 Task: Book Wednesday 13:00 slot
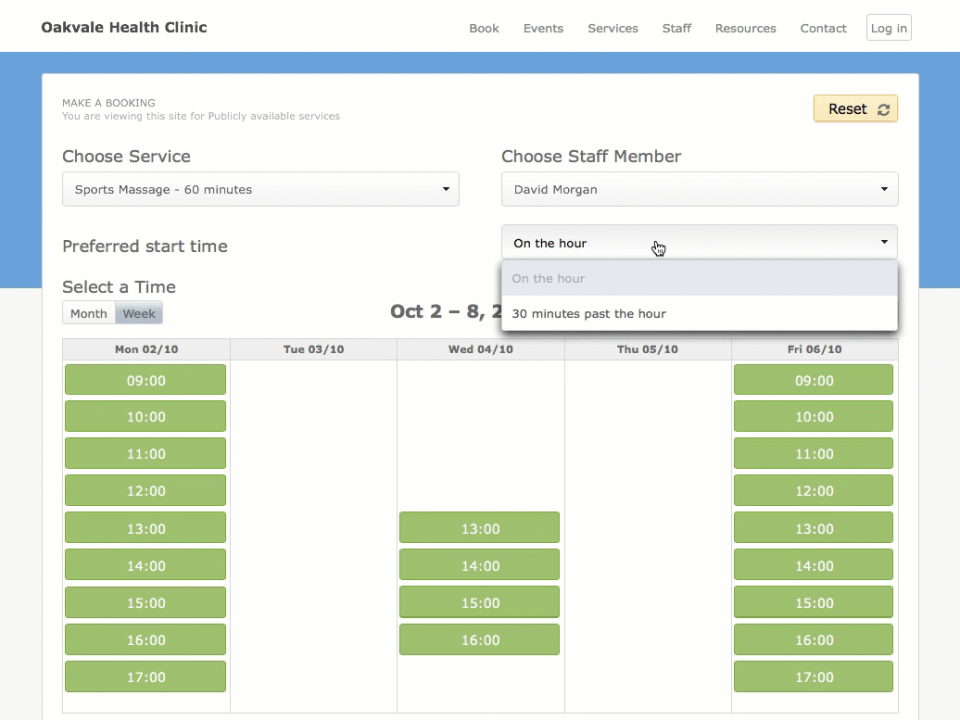click(x=479, y=528)
